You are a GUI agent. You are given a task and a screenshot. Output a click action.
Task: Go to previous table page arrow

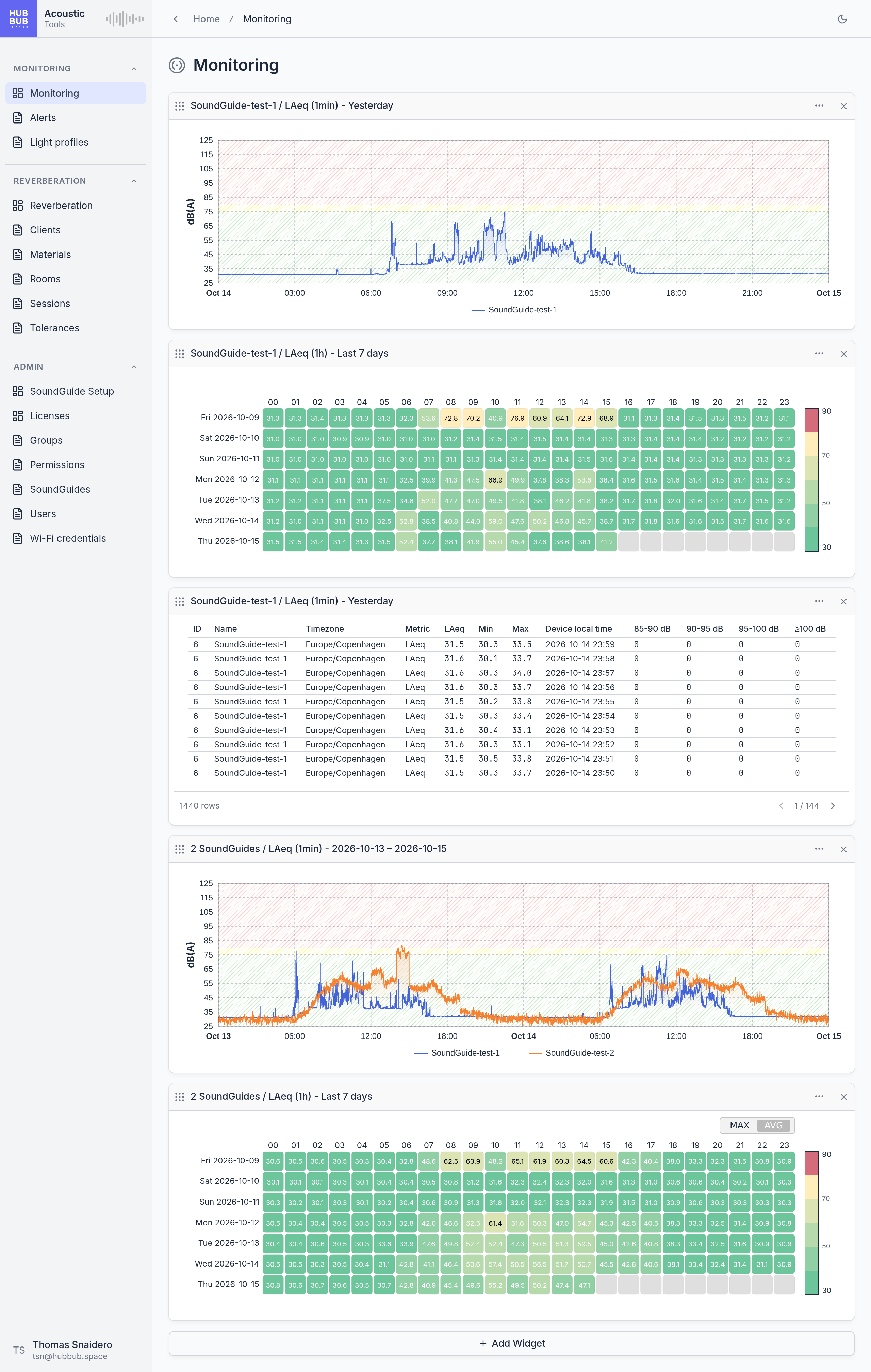click(781, 806)
